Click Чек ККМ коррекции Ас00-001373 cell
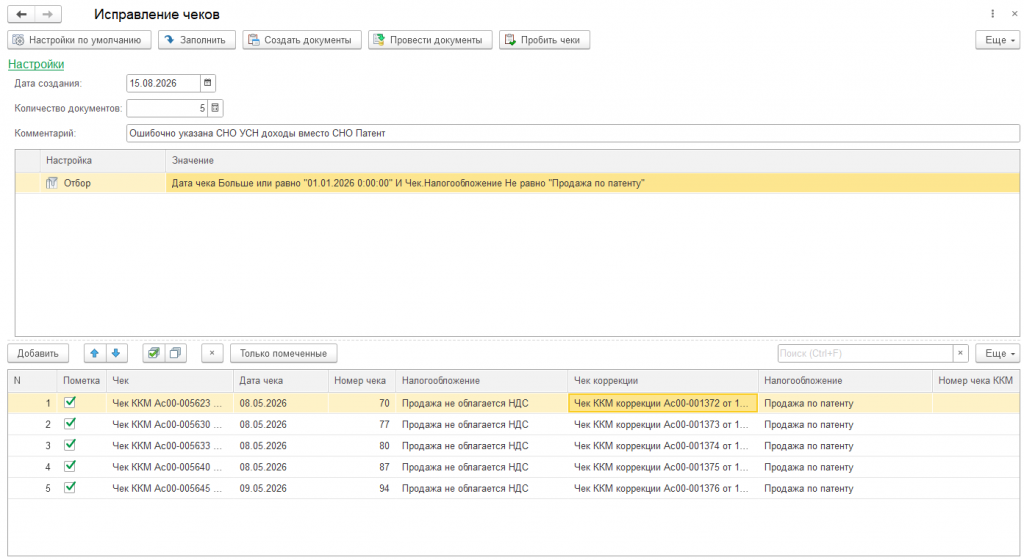 pyautogui.click(x=663, y=424)
